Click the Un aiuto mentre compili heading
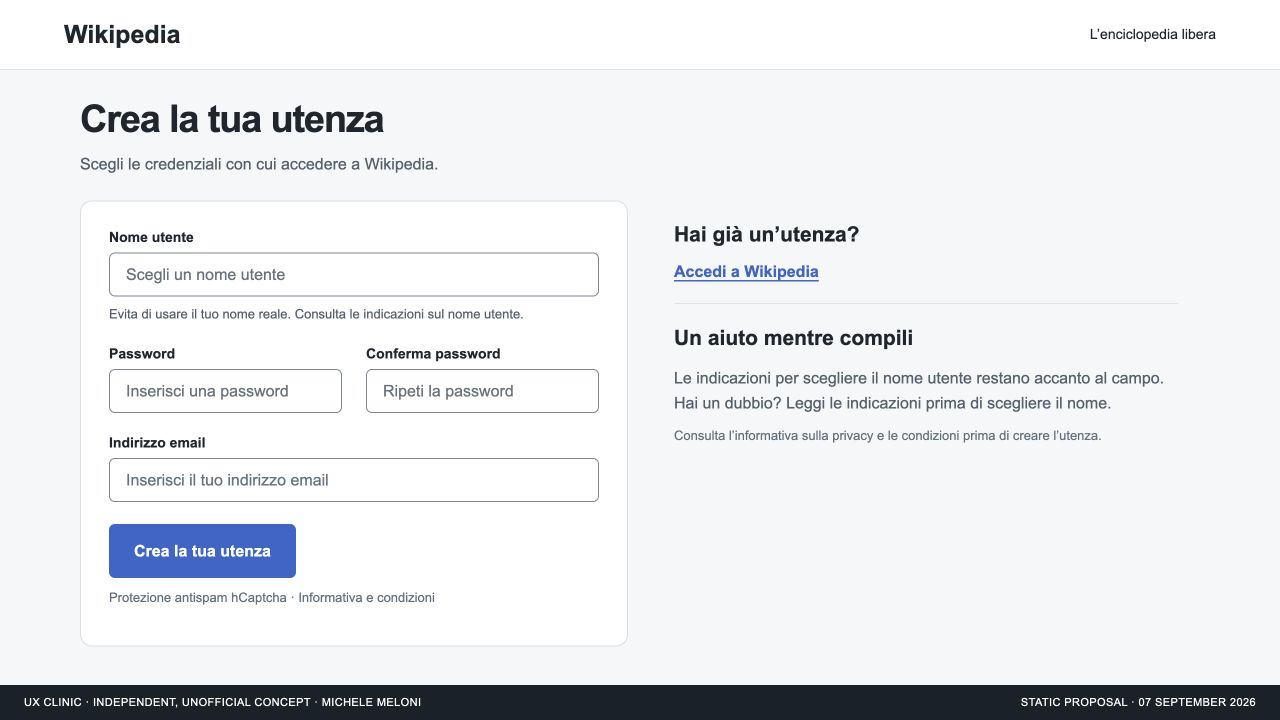Screen dimensions: 1280x720 point(793,338)
